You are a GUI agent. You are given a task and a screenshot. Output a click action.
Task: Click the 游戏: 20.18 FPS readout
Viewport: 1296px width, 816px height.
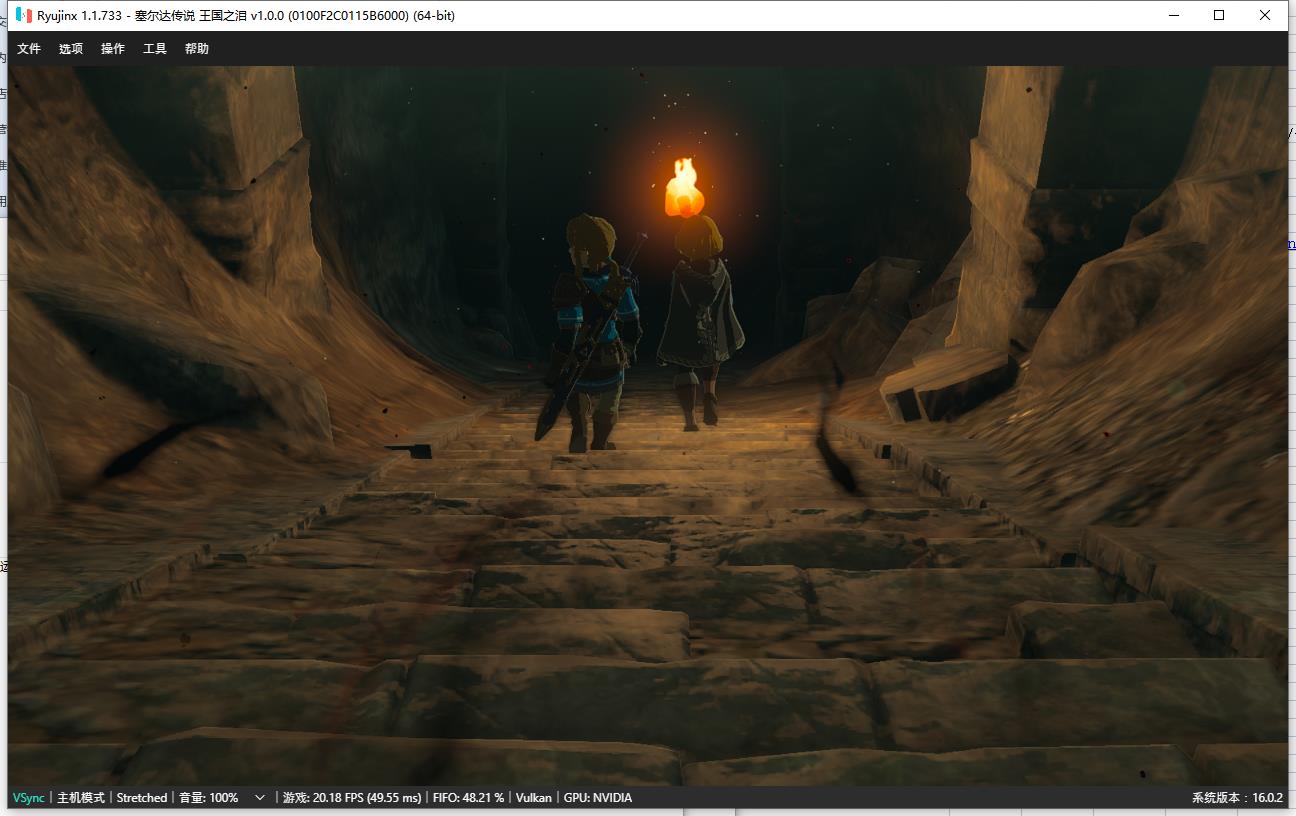tap(352, 797)
